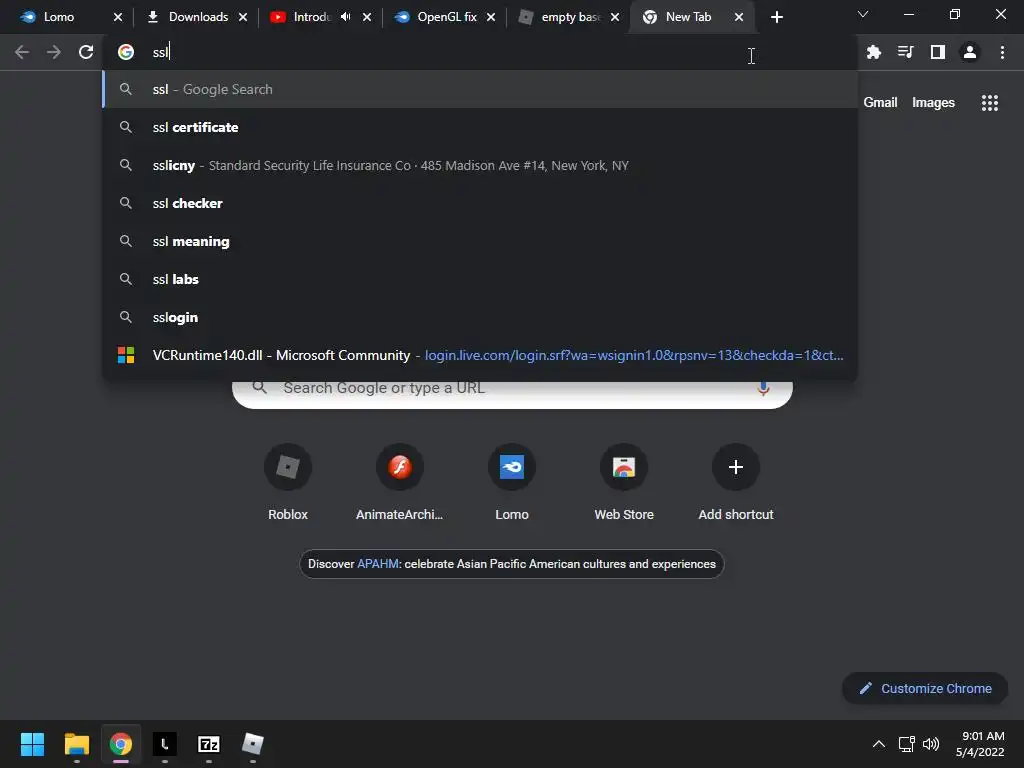The image size is (1024, 768).
Task: Go back with the back arrow
Action: (x=22, y=52)
